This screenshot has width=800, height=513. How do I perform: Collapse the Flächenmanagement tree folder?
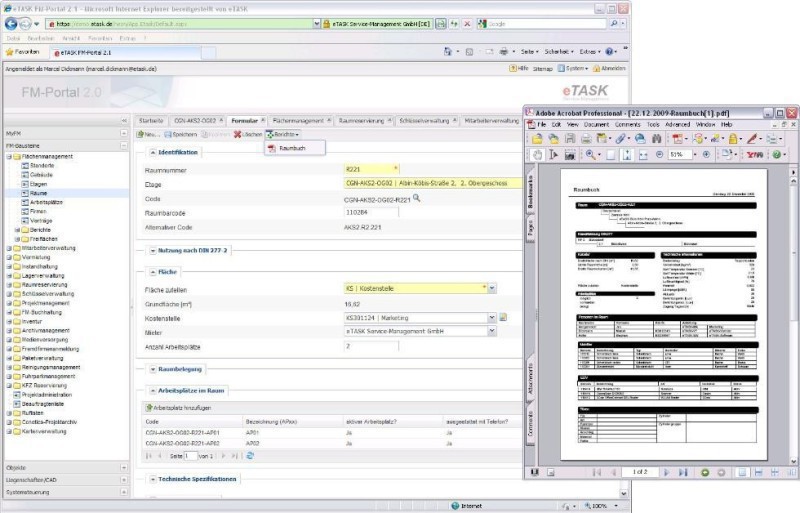click(x=9, y=157)
